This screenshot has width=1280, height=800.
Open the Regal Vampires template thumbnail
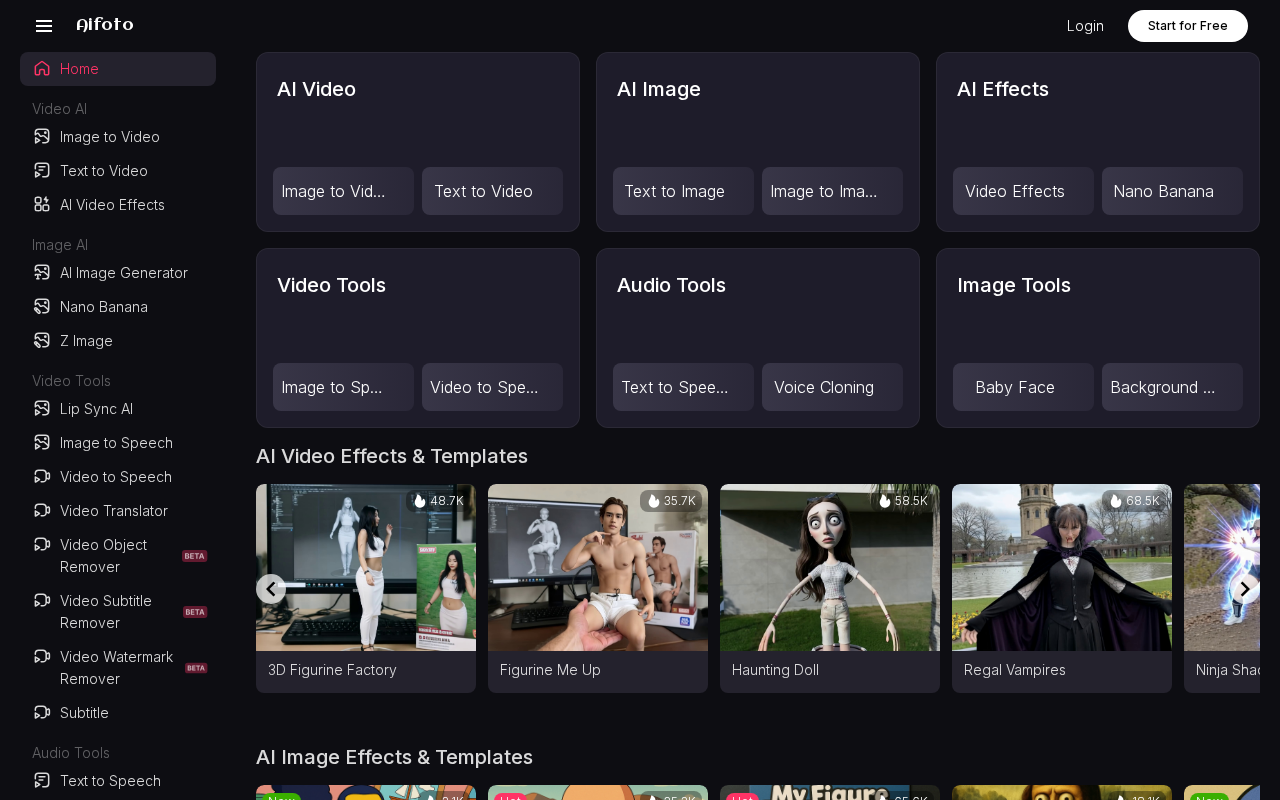pyautogui.click(x=1061, y=568)
